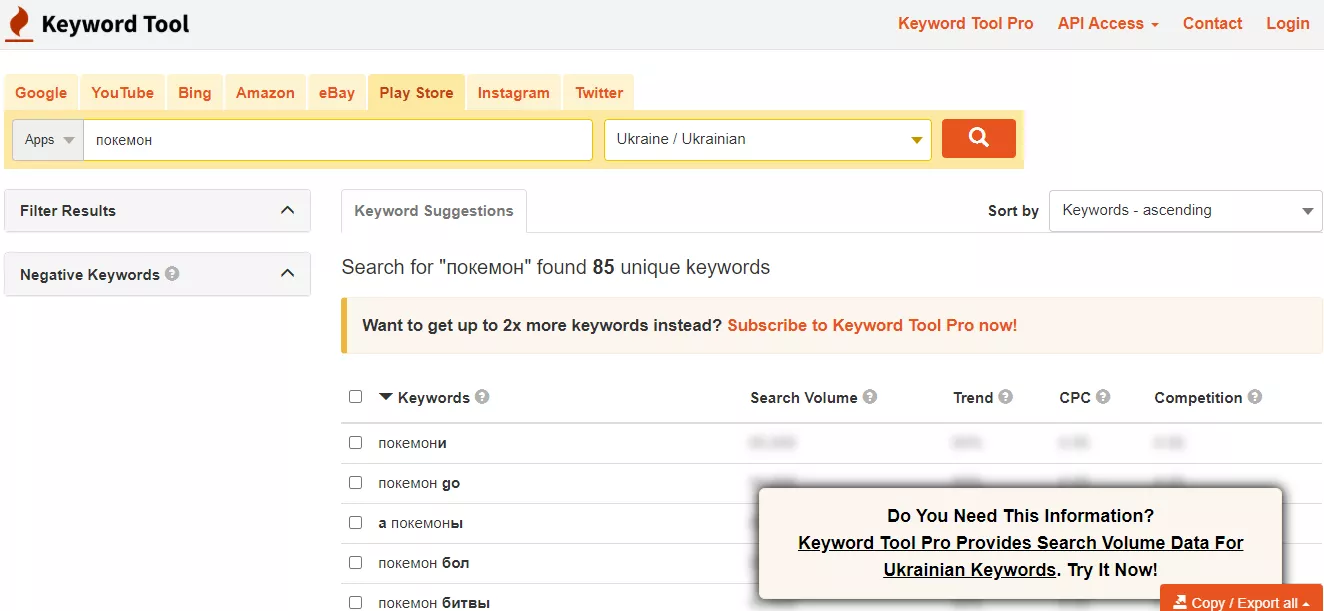The width and height of the screenshot is (1324, 611).
Task: Open the Ukraine / Ukrainian language dropdown
Action: (x=768, y=139)
